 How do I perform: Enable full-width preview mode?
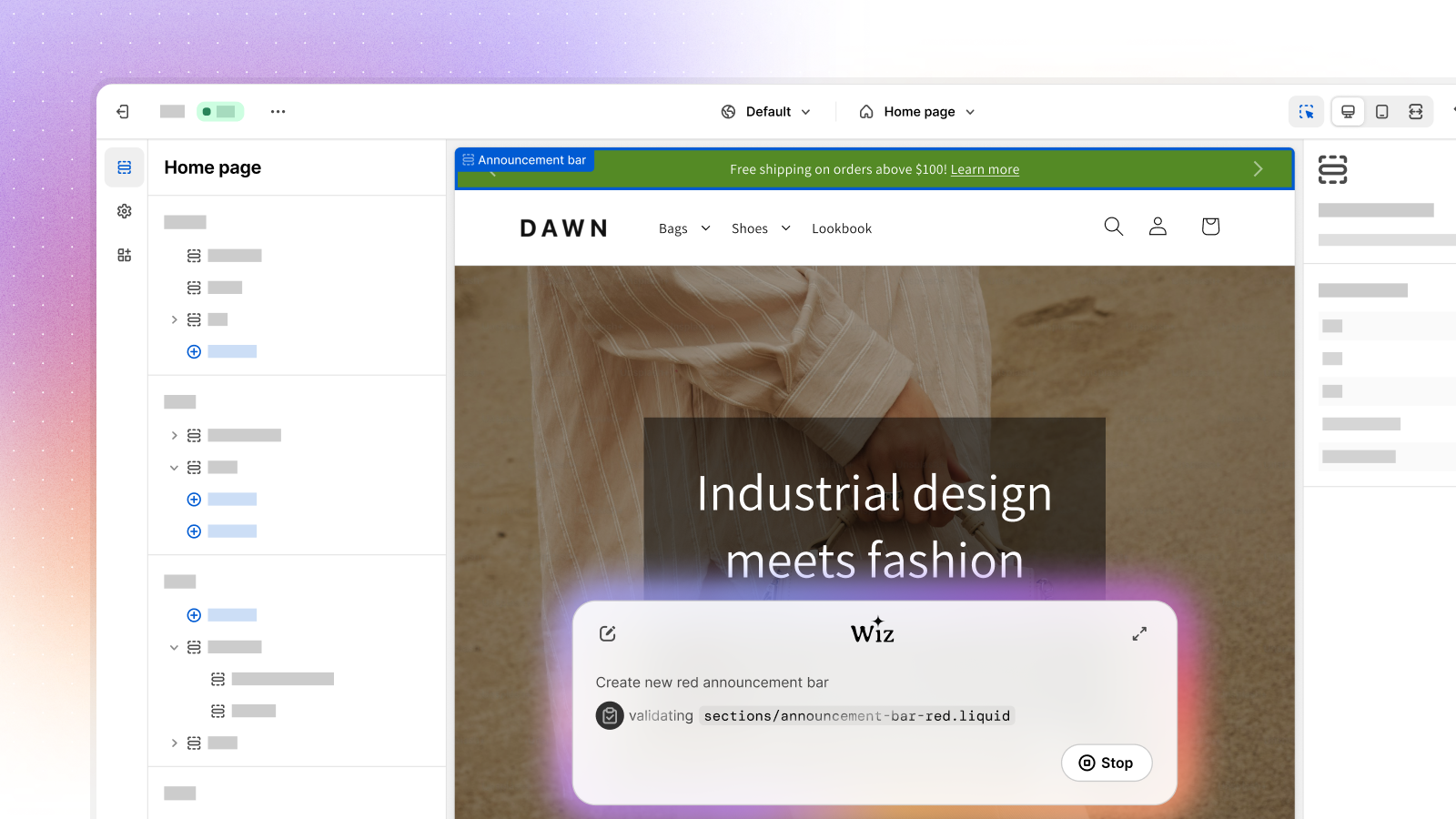(x=1416, y=111)
